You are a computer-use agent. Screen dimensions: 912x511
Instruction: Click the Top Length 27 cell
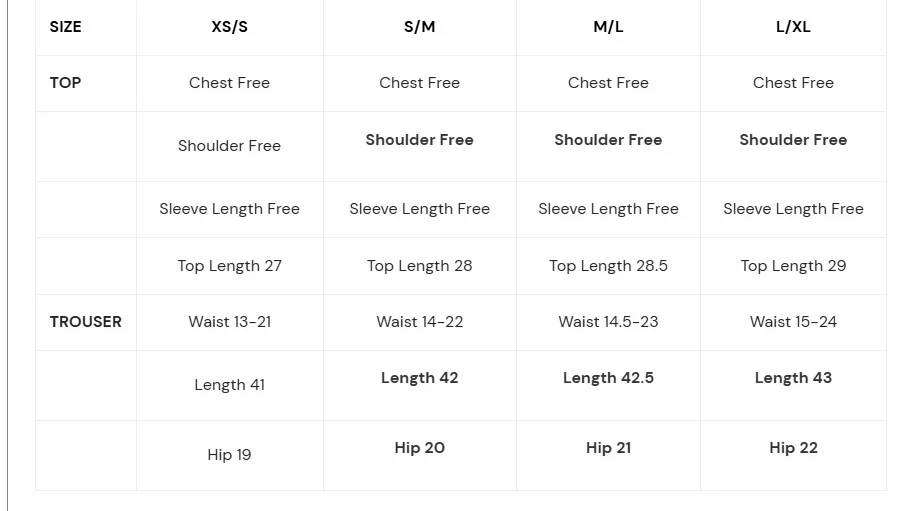click(229, 266)
